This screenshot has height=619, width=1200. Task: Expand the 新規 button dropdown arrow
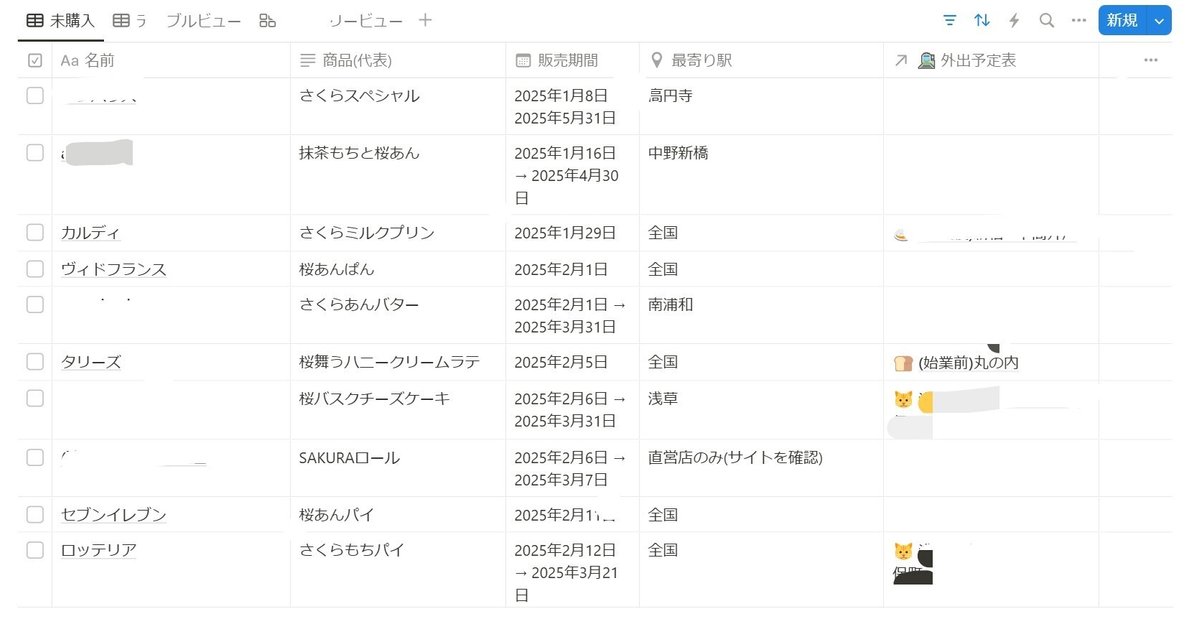1159,20
